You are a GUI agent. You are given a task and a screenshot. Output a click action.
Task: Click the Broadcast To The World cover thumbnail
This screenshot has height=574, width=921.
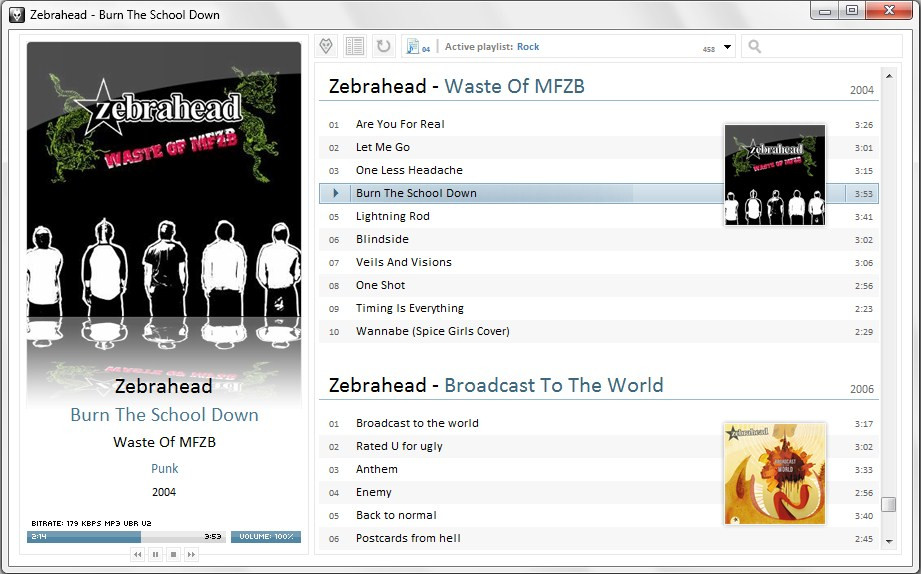[x=775, y=474]
